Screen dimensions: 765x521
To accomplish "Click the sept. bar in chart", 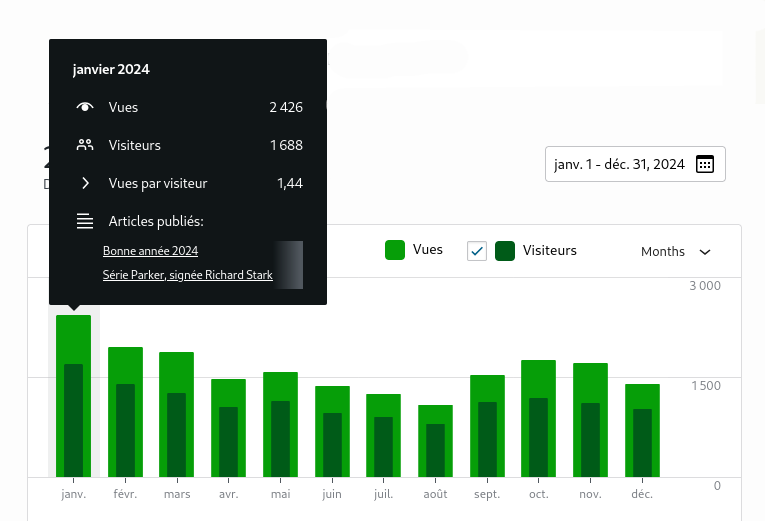I will click(x=487, y=426).
